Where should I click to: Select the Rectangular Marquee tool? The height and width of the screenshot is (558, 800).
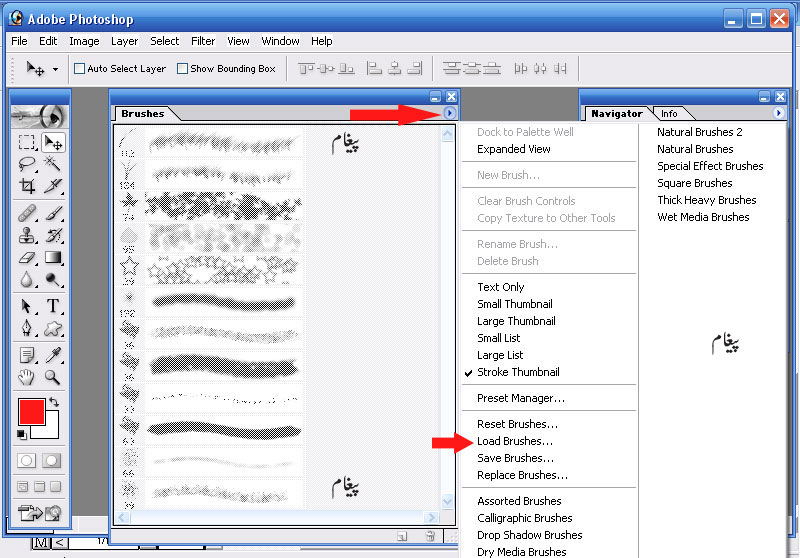click(27, 142)
